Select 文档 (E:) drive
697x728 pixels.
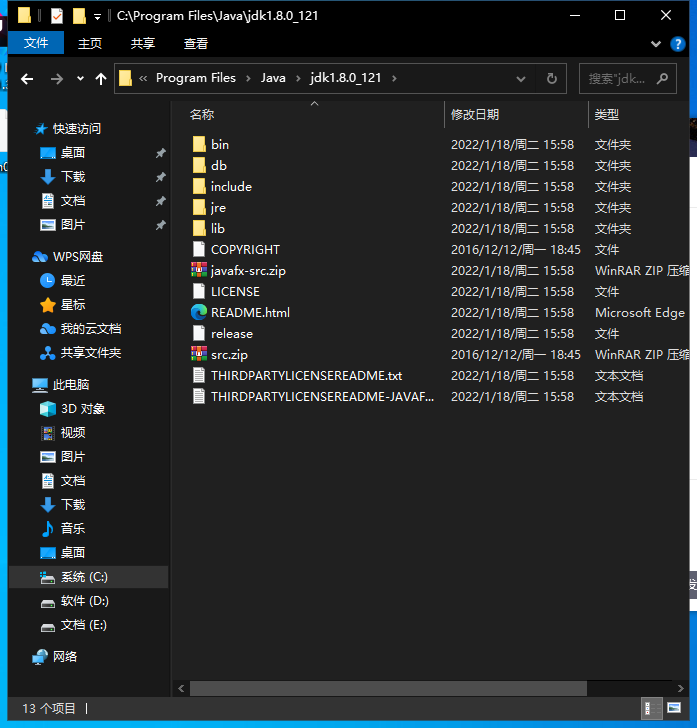coord(84,625)
